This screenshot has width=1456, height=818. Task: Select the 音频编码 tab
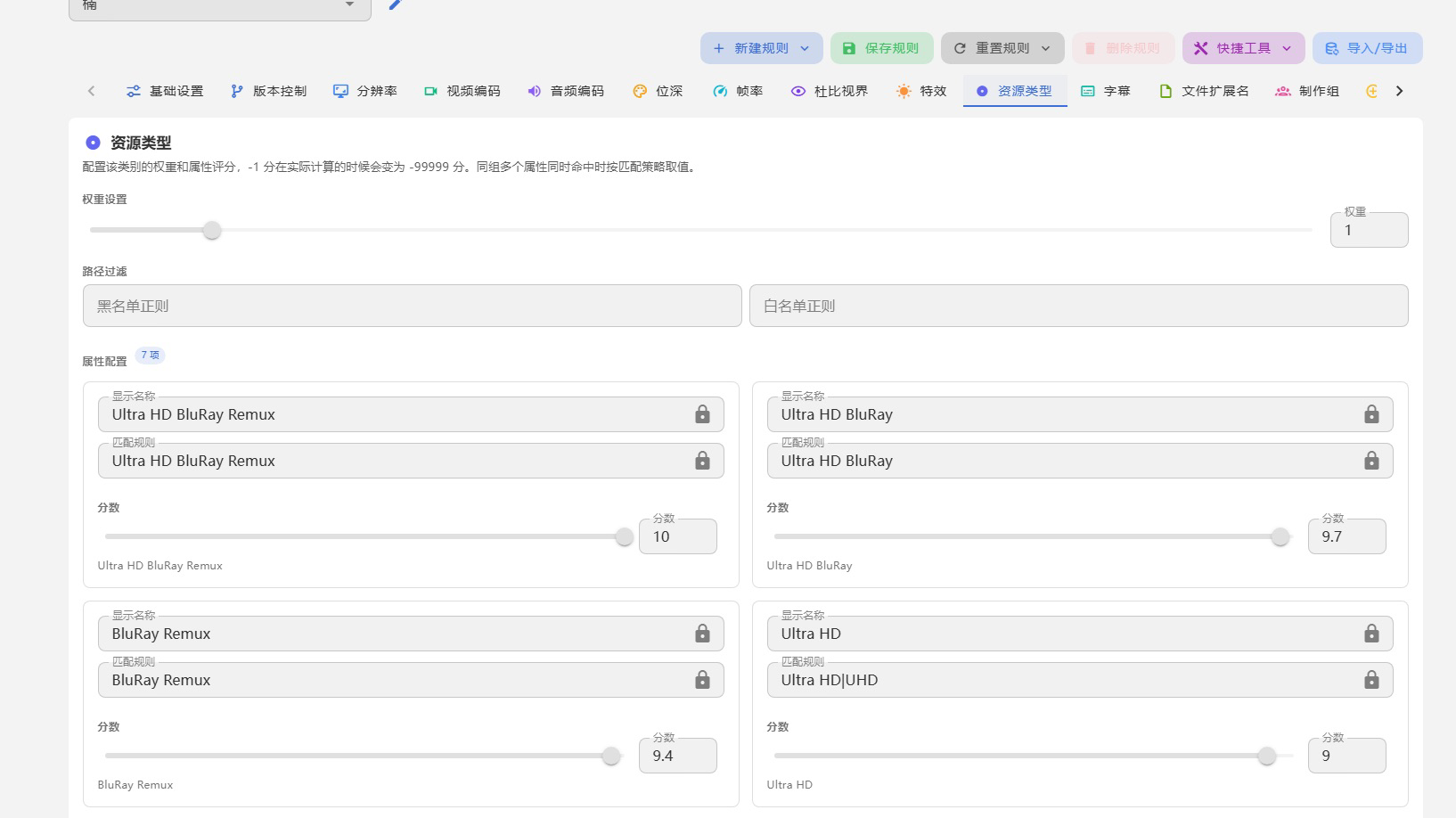click(566, 91)
